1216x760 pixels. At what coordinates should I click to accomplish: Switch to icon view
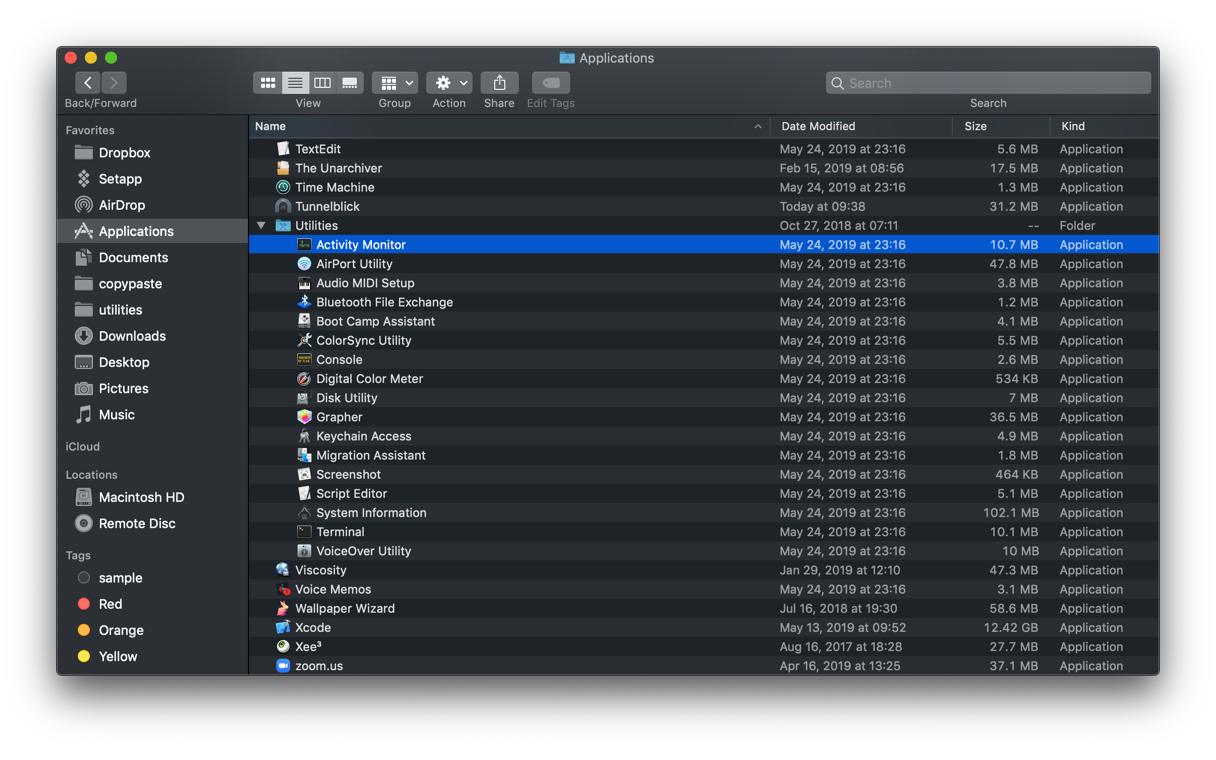(268, 83)
